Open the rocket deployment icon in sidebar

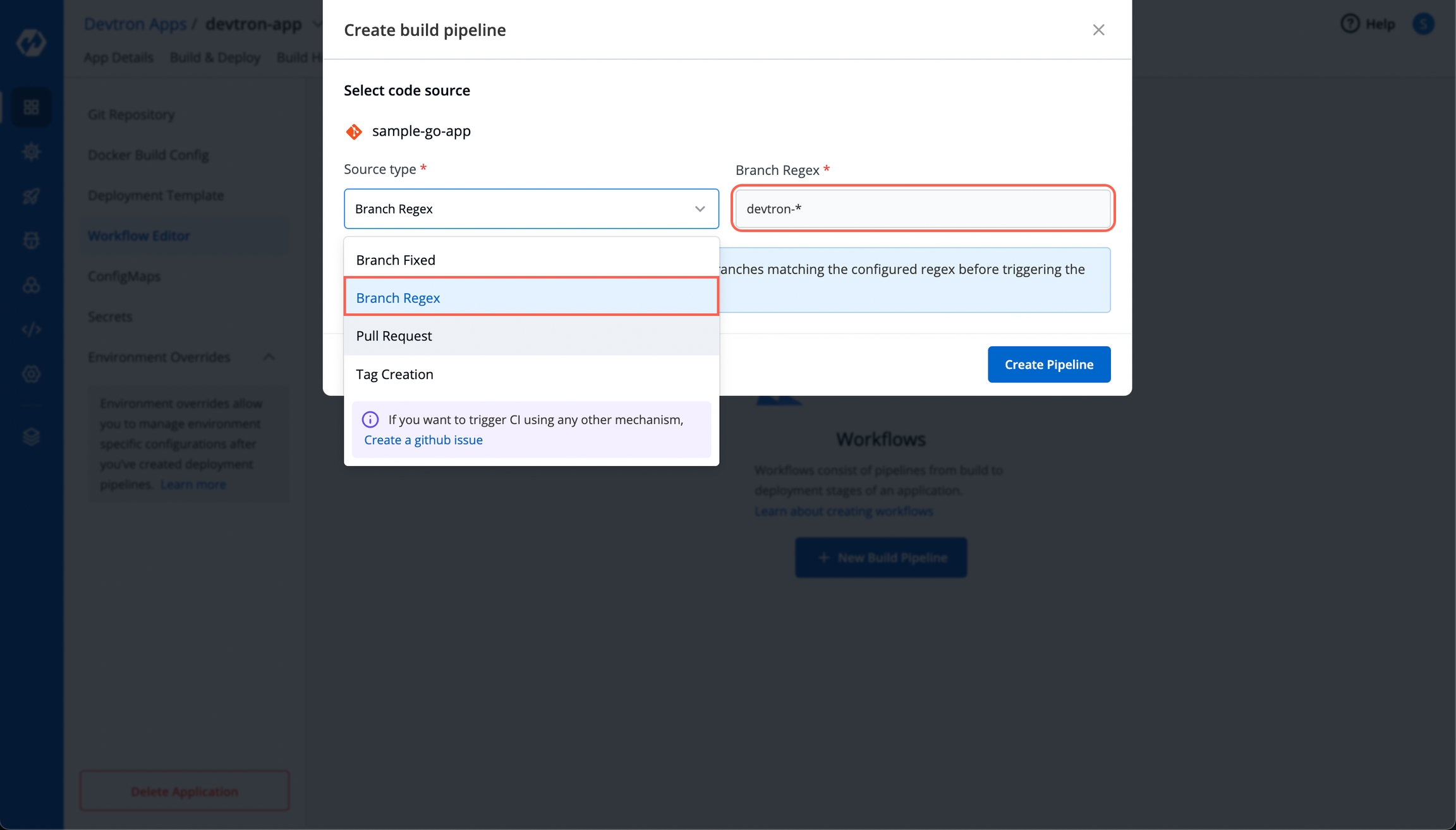click(x=31, y=196)
